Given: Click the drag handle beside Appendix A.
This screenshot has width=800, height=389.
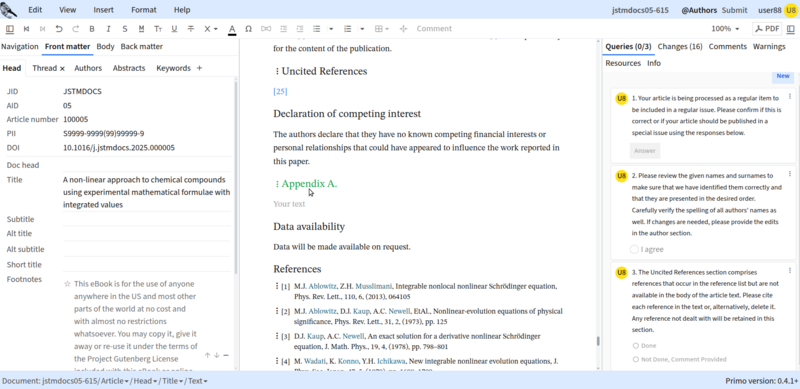Looking at the screenshot, I should point(277,184).
